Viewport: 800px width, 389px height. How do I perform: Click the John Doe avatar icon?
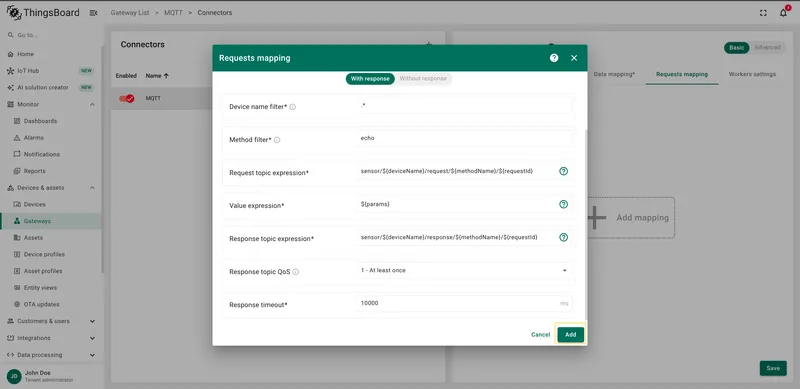point(14,376)
